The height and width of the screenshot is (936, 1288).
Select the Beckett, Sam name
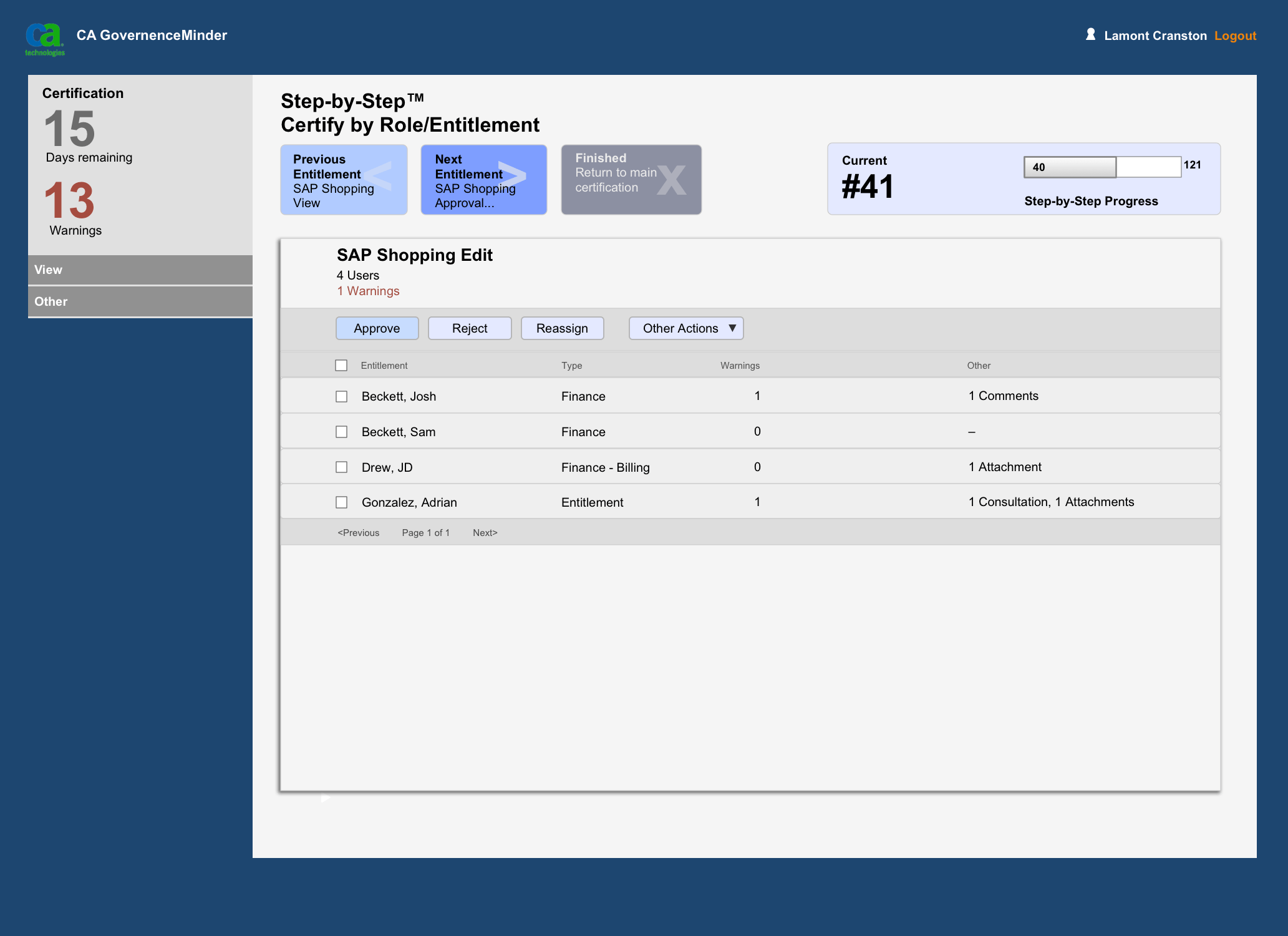[399, 432]
